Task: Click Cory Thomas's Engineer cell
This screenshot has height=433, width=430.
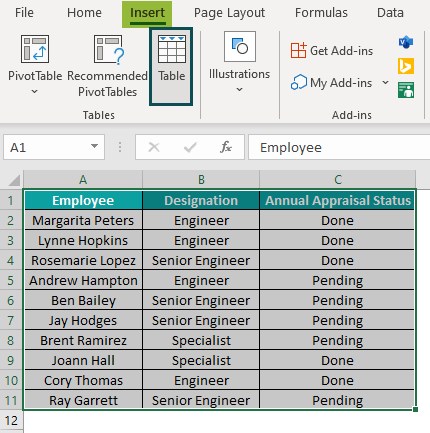Action: tap(201, 380)
